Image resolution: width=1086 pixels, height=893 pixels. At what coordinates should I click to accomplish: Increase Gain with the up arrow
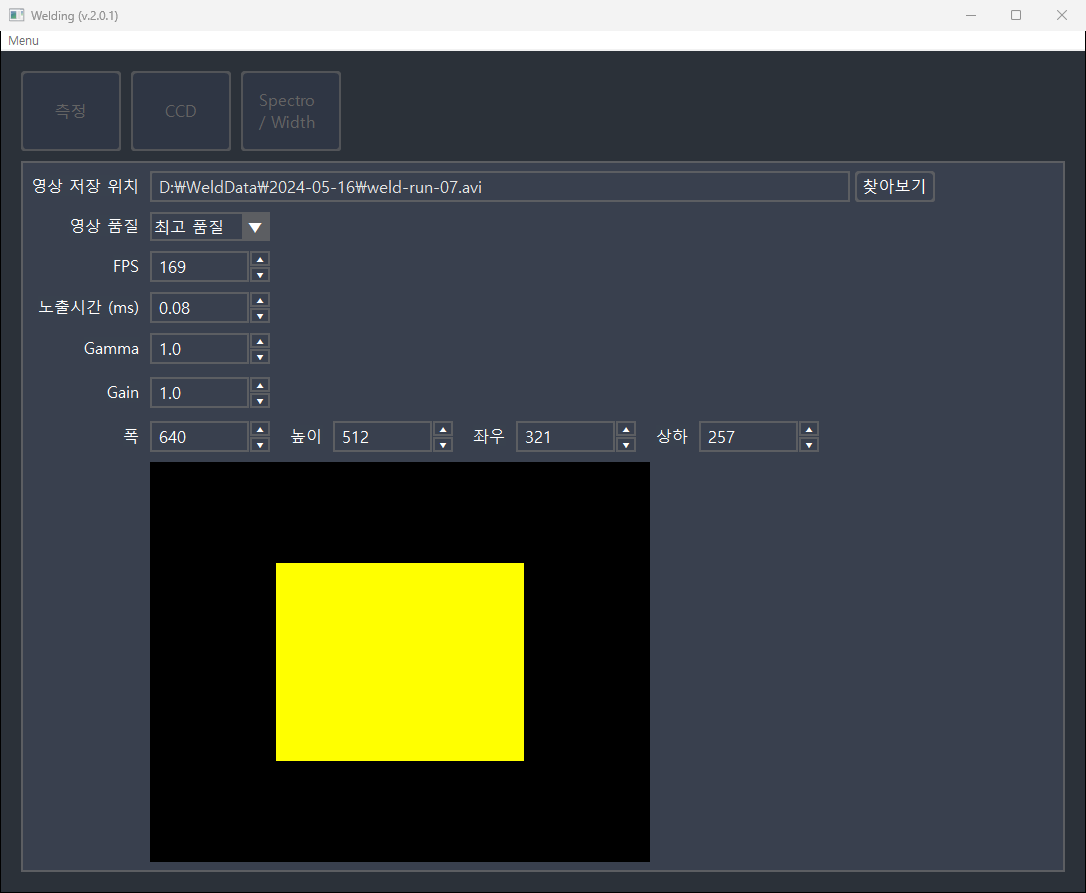point(260,386)
